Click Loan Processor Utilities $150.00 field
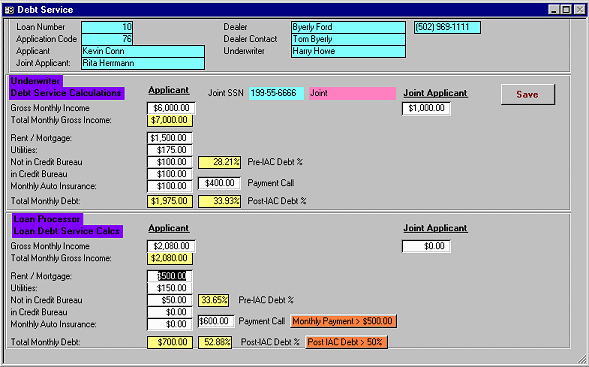The height and width of the screenshot is (367, 589). click(x=170, y=288)
